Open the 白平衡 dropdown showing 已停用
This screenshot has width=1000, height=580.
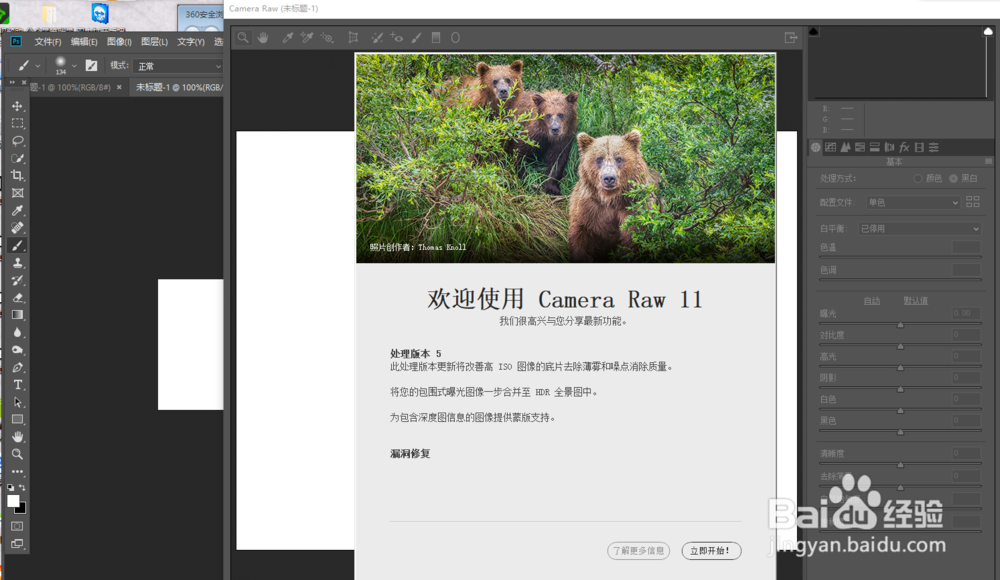[919, 228]
